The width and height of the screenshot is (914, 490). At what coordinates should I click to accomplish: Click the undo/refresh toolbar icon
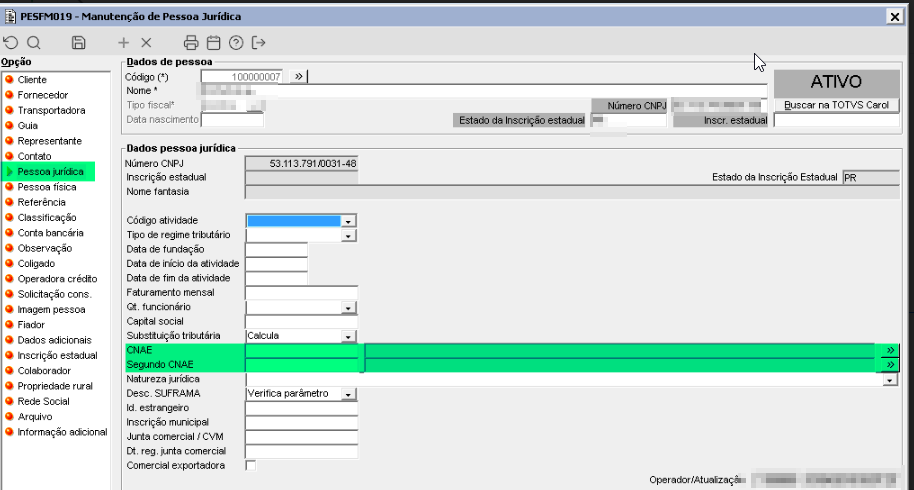(x=10, y=43)
